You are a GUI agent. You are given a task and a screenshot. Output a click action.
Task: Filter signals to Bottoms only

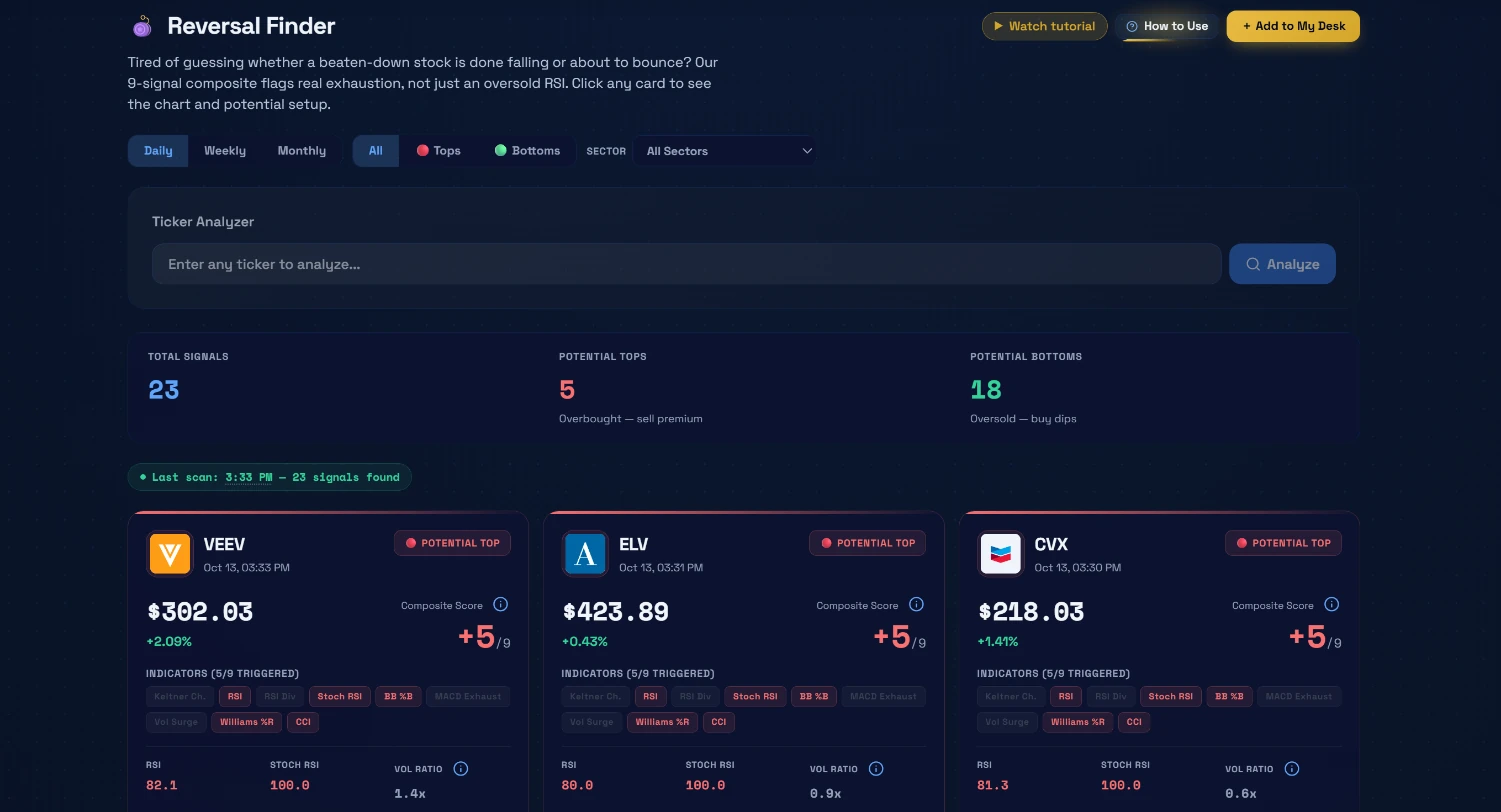coord(527,151)
